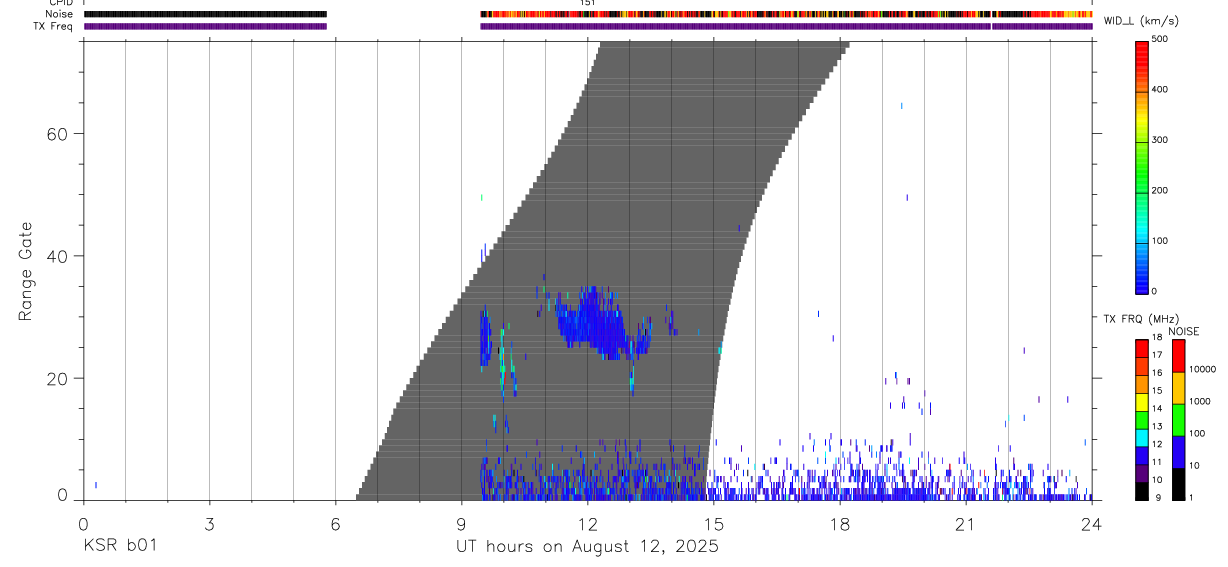
Task: Click the 12 tick on the UT hours axis
Action: click(587, 524)
